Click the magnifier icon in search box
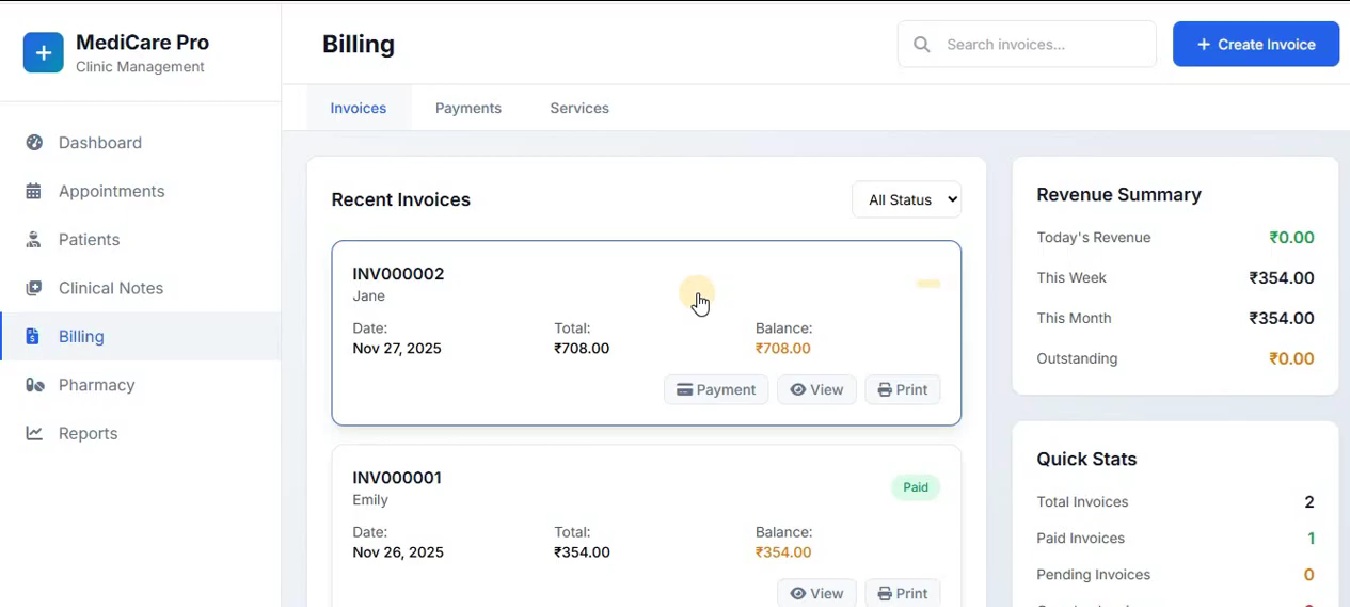Image resolution: width=1350 pixels, height=607 pixels. click(922, 44)
